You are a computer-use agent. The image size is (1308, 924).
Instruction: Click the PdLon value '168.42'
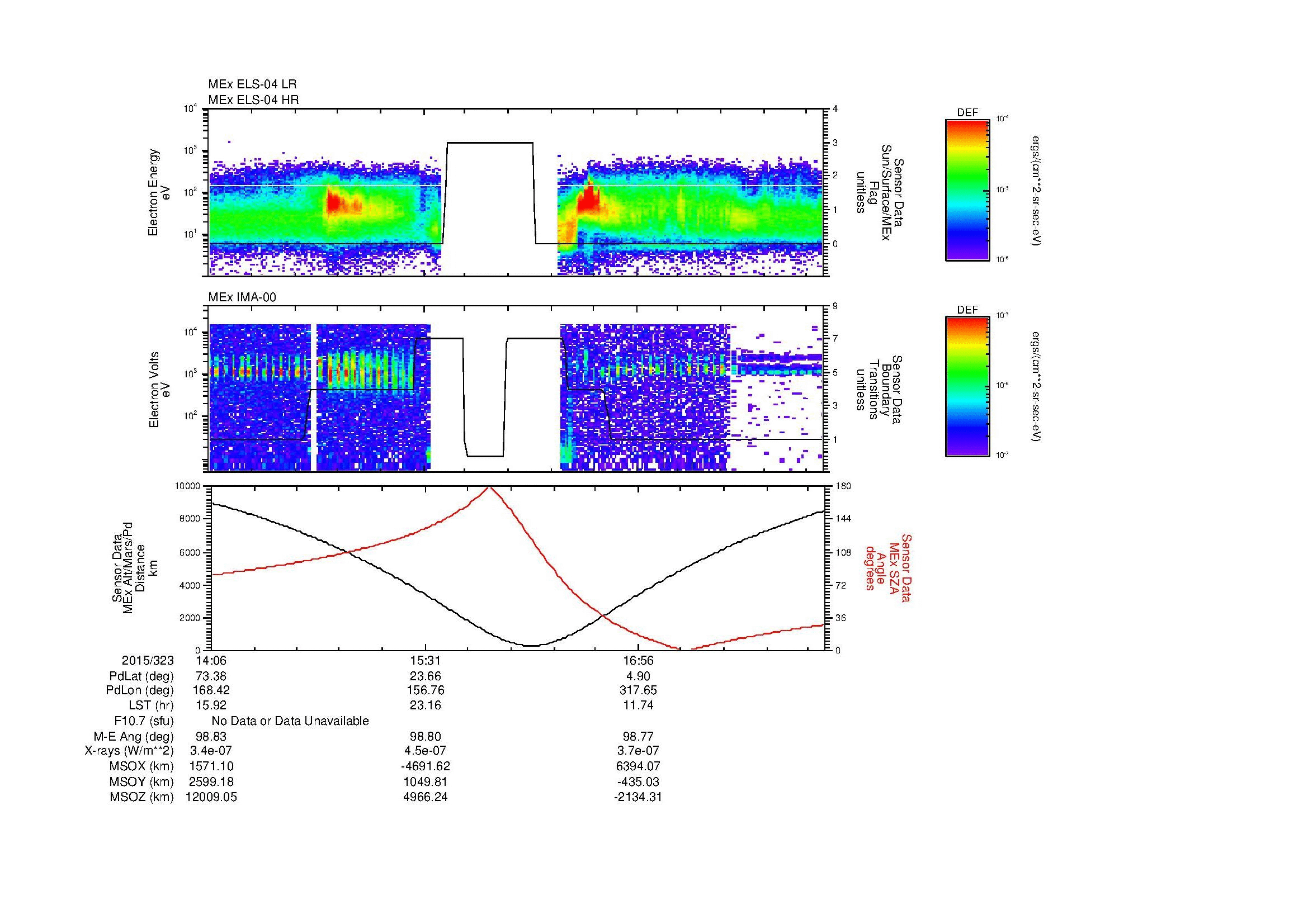click(211, 690)
